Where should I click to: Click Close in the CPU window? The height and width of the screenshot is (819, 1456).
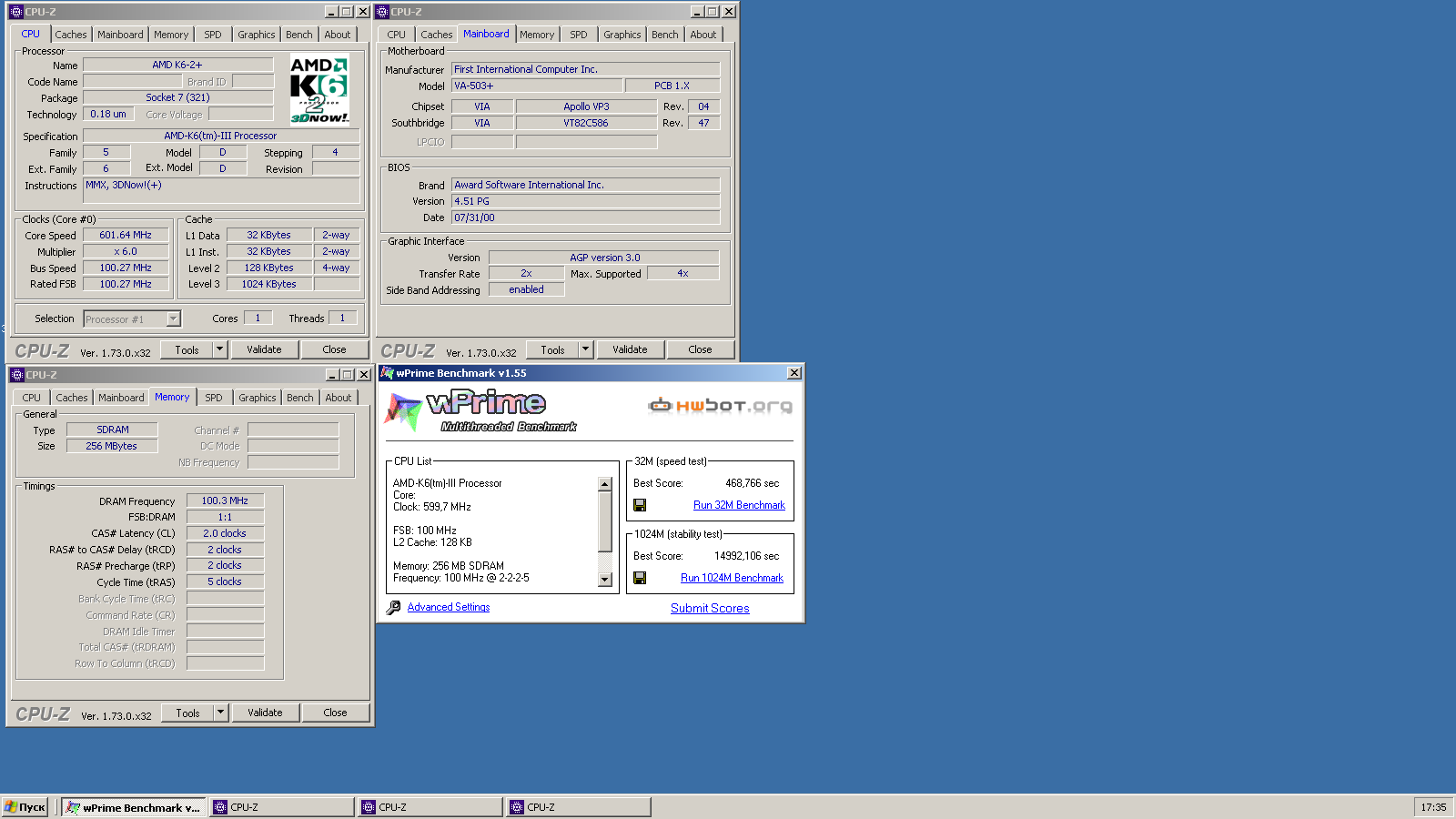(x=334, y=349)
